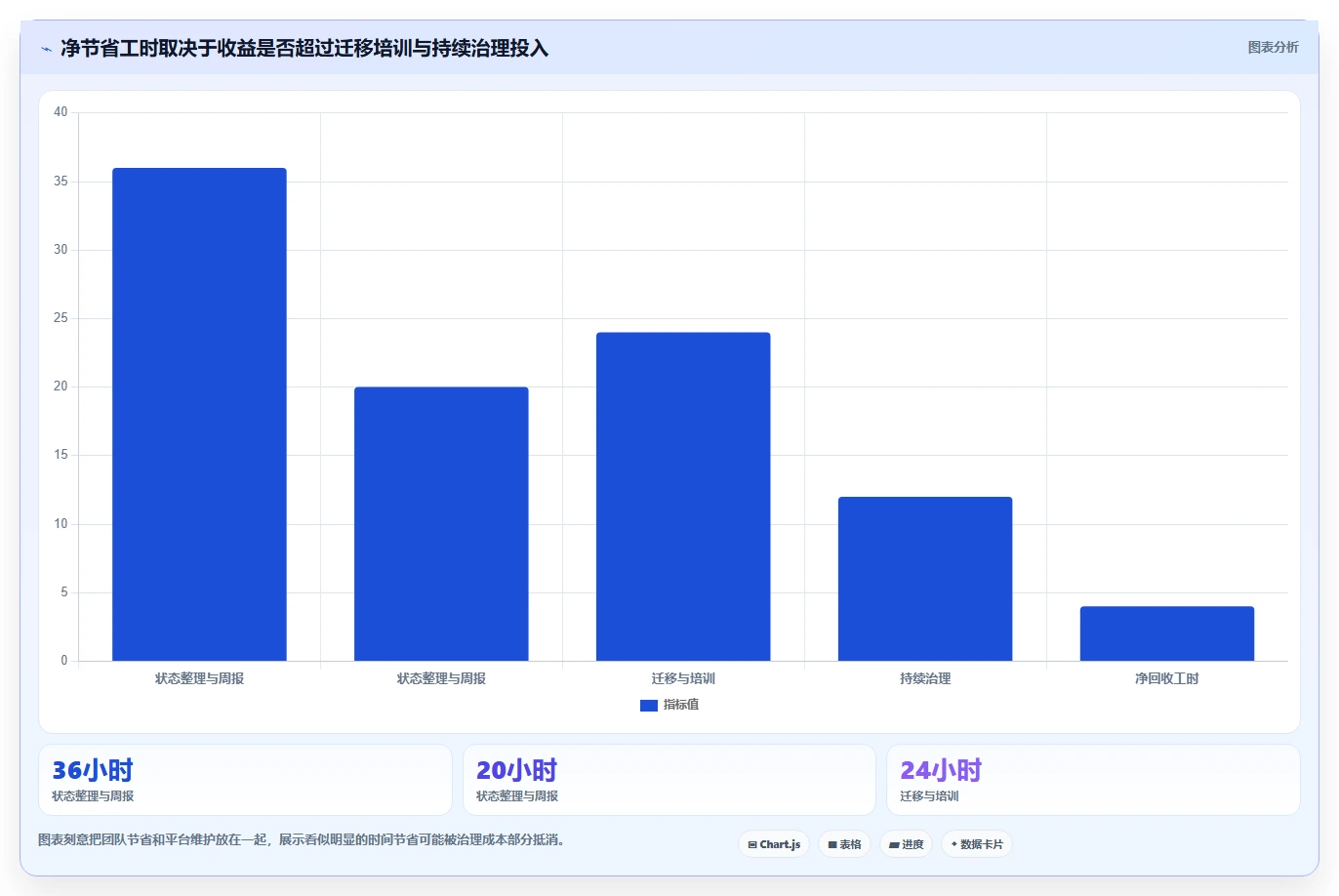Click the 表格 tag
Viewport: 1339px width, 896px height.
pyautogui.click(x=844, y=844)
